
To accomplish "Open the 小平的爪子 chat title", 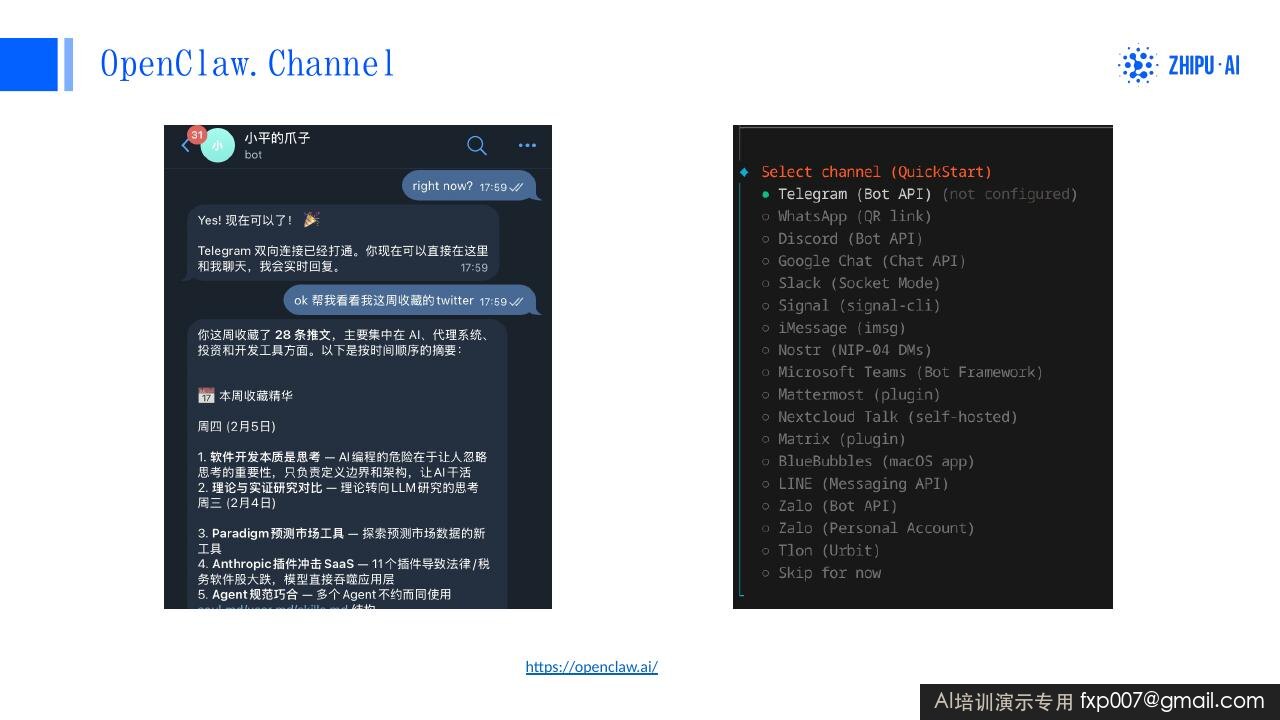I will pyautogui.click(x=277, y=138).
